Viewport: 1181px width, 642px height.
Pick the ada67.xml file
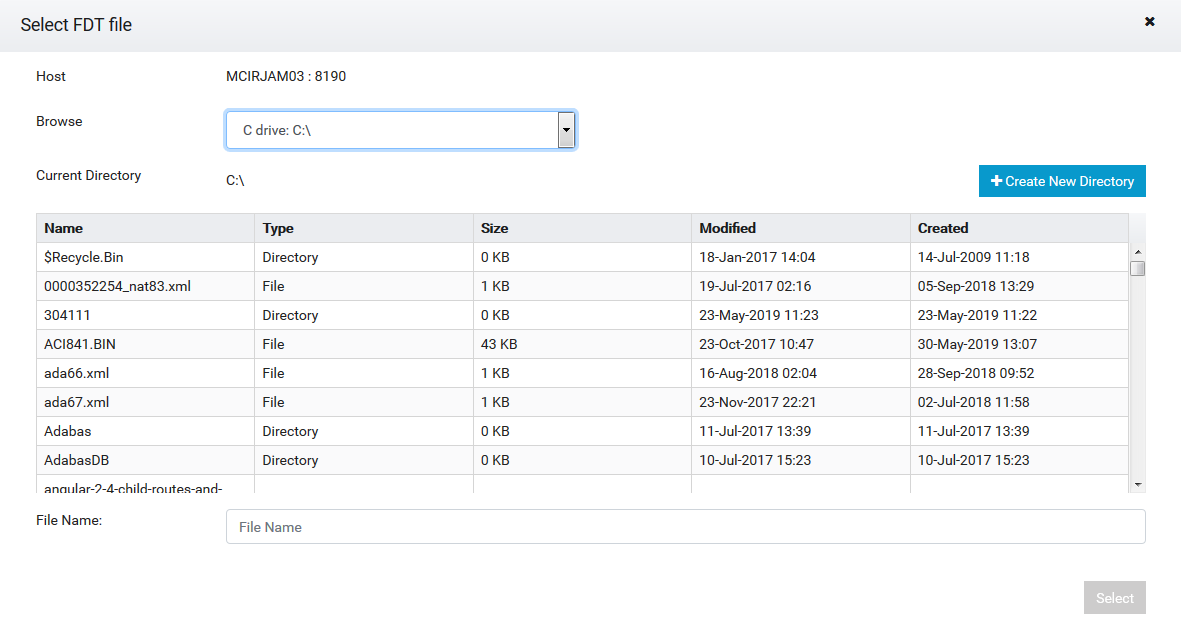(77, 402)
